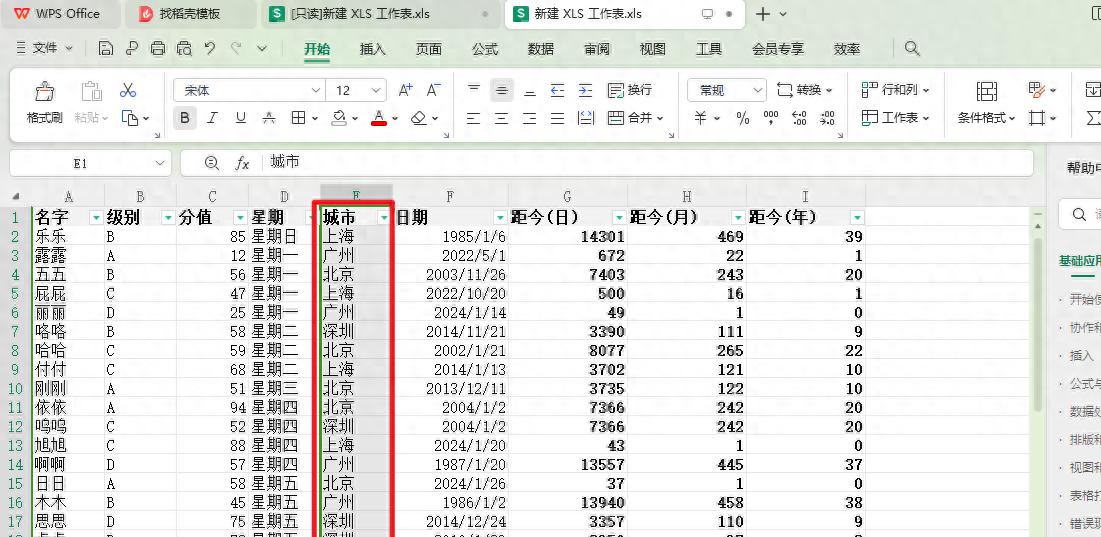
Task: Open Print Preview icon
Action: click(184, 48)
